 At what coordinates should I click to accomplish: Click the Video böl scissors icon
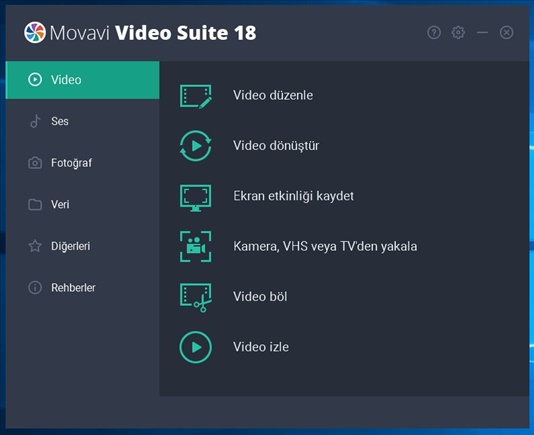(x=195, y=297)
